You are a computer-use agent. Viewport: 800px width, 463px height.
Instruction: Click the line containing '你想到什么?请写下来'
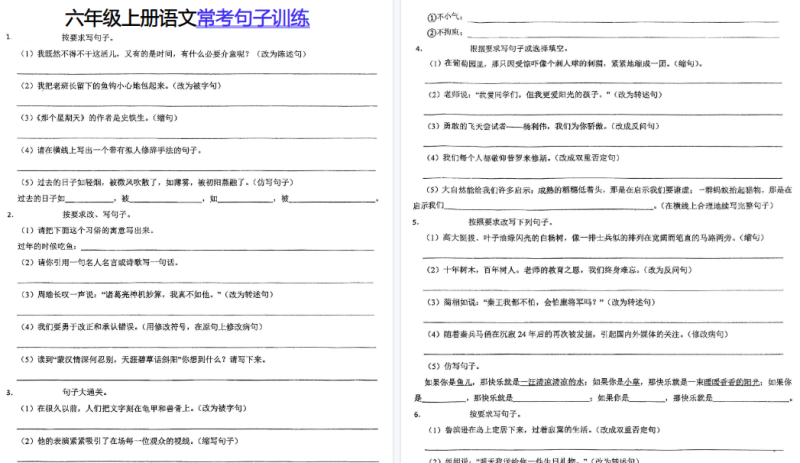tap(143, 359)
